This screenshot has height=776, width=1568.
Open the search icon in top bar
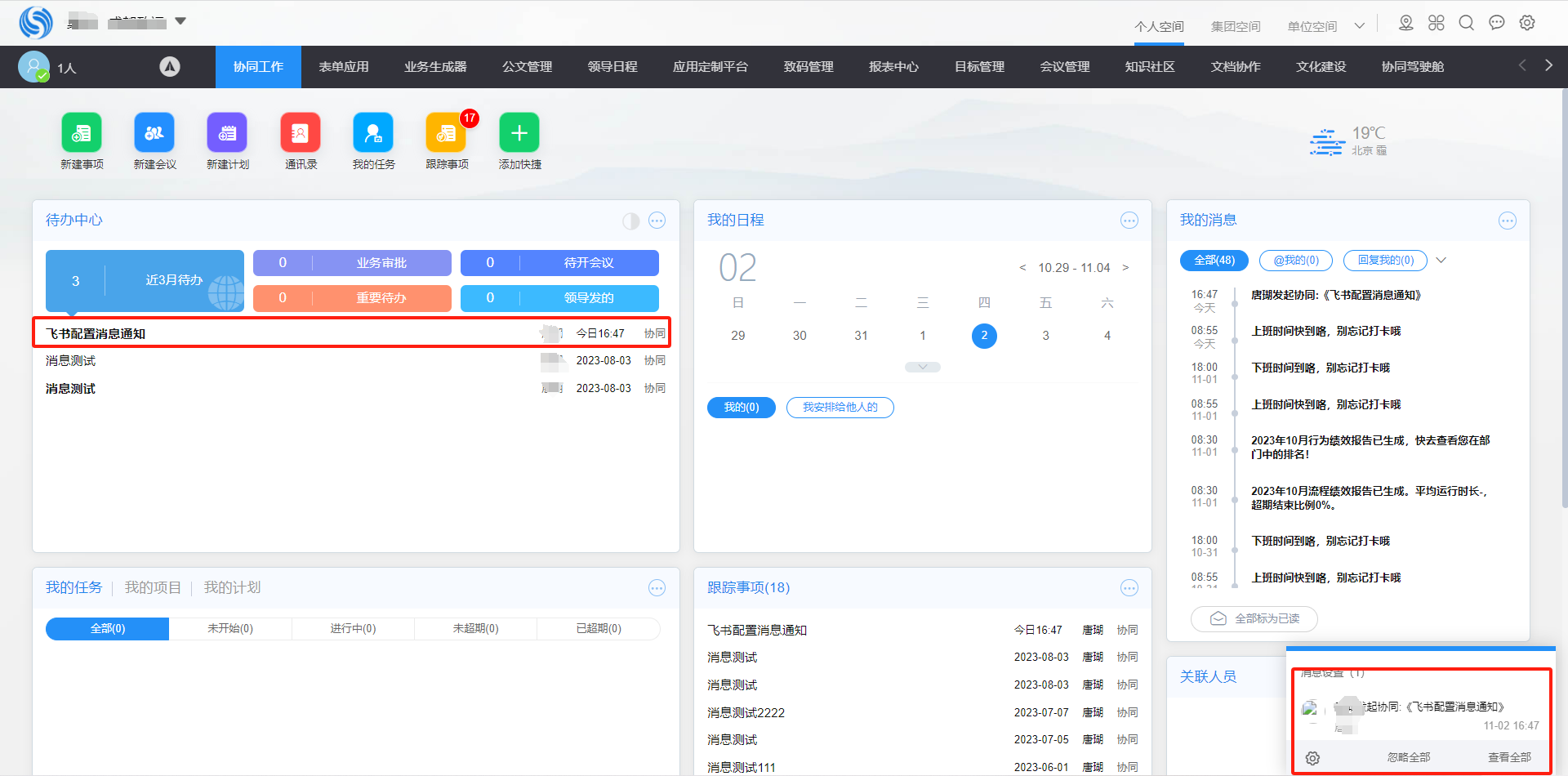coord(1466,23)
